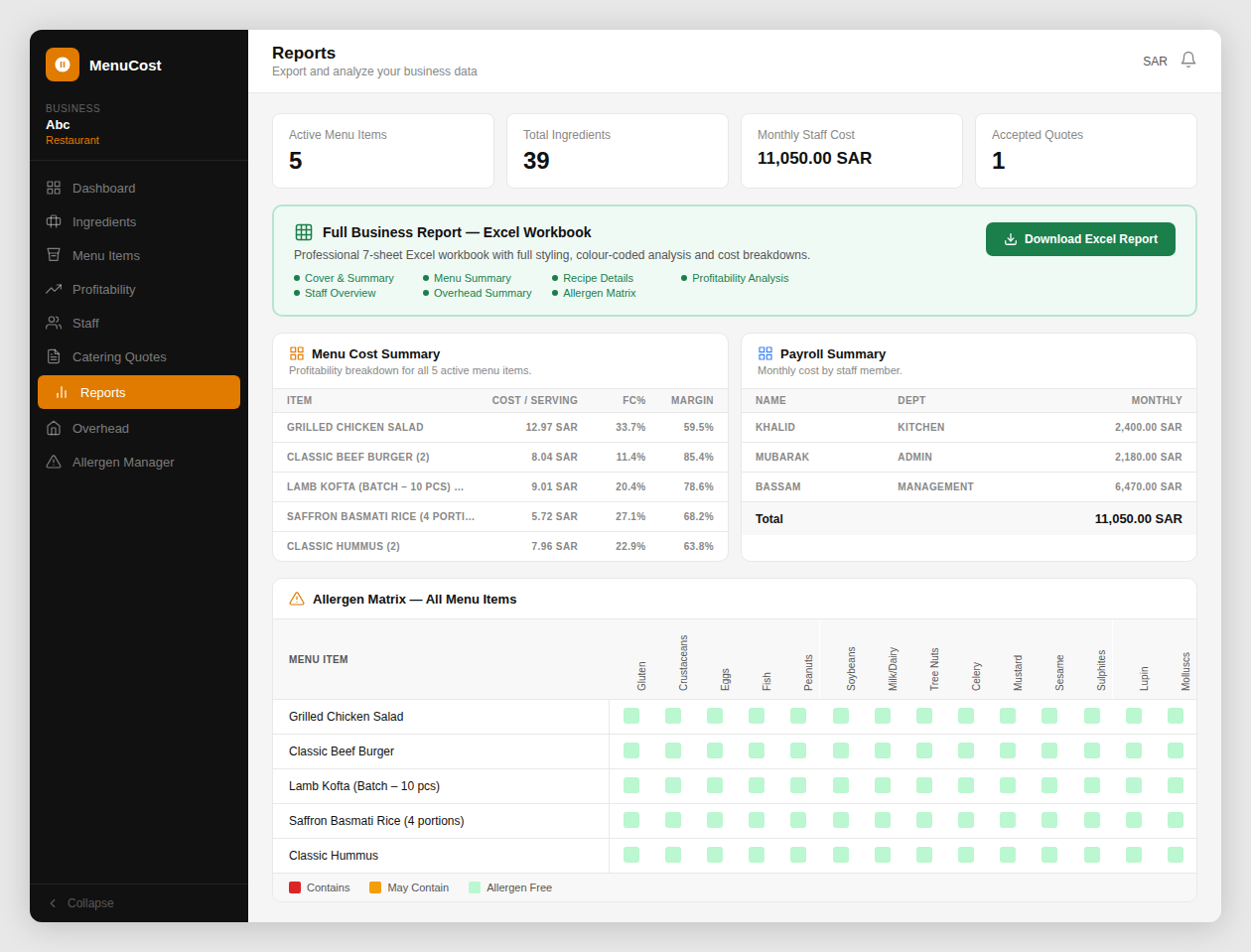Click the Allergen Matrix sheet label
Viewport: 1251px width, 952px height.
[599, 293]
